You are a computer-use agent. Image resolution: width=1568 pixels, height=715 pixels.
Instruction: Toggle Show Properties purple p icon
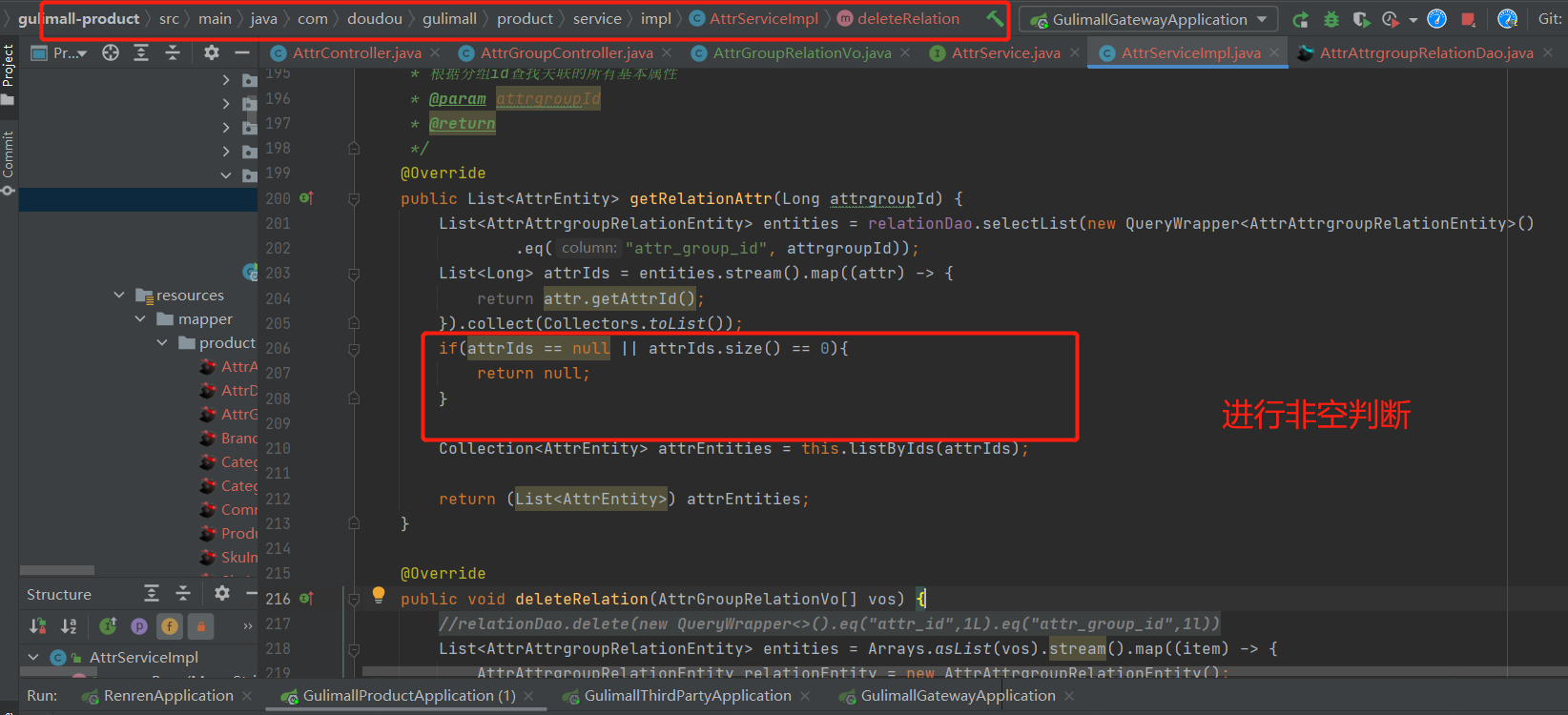[x=139, y=626]
